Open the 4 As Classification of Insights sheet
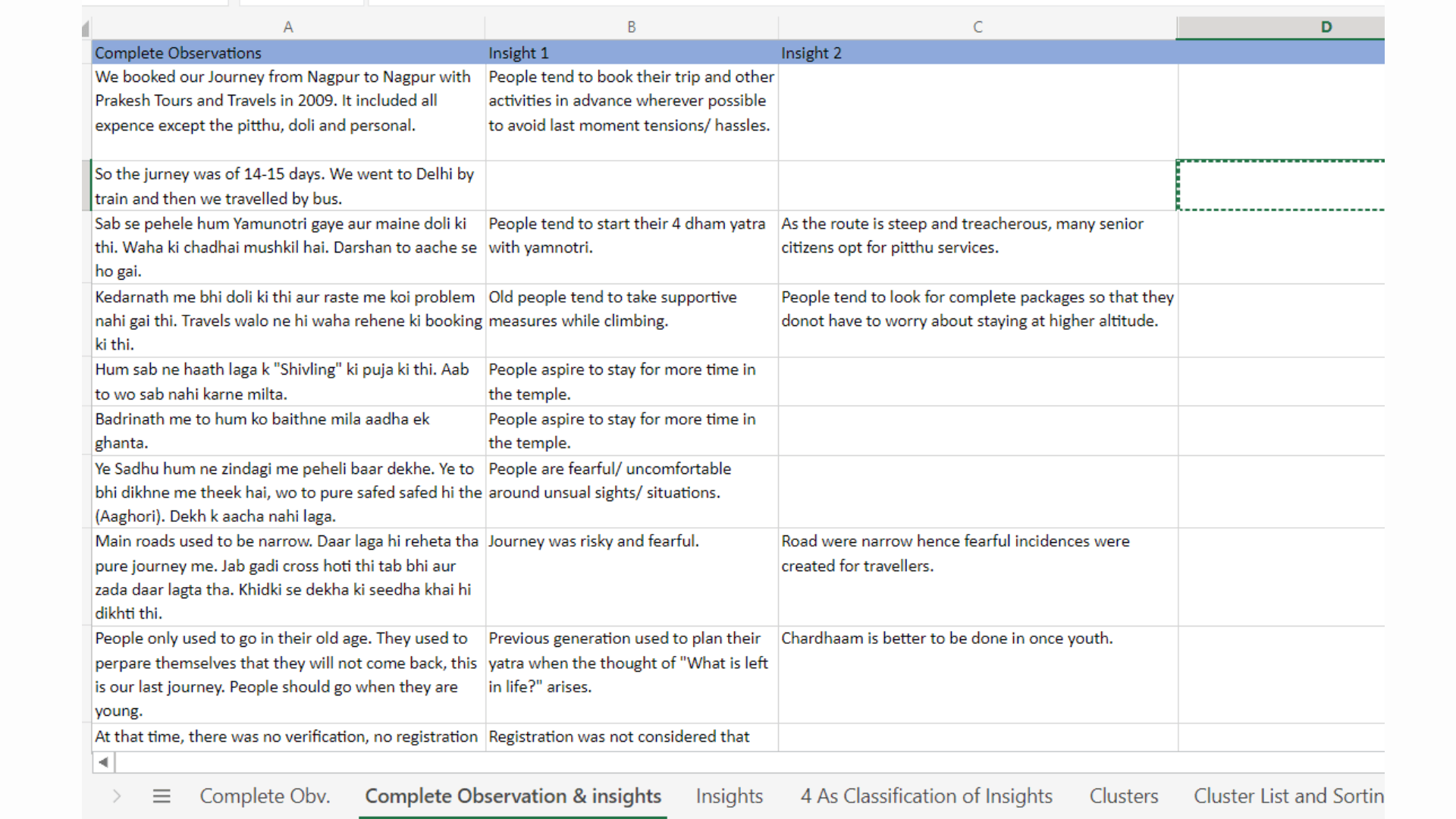Viewport: 1456px width, 819px height. coord(927,796)
